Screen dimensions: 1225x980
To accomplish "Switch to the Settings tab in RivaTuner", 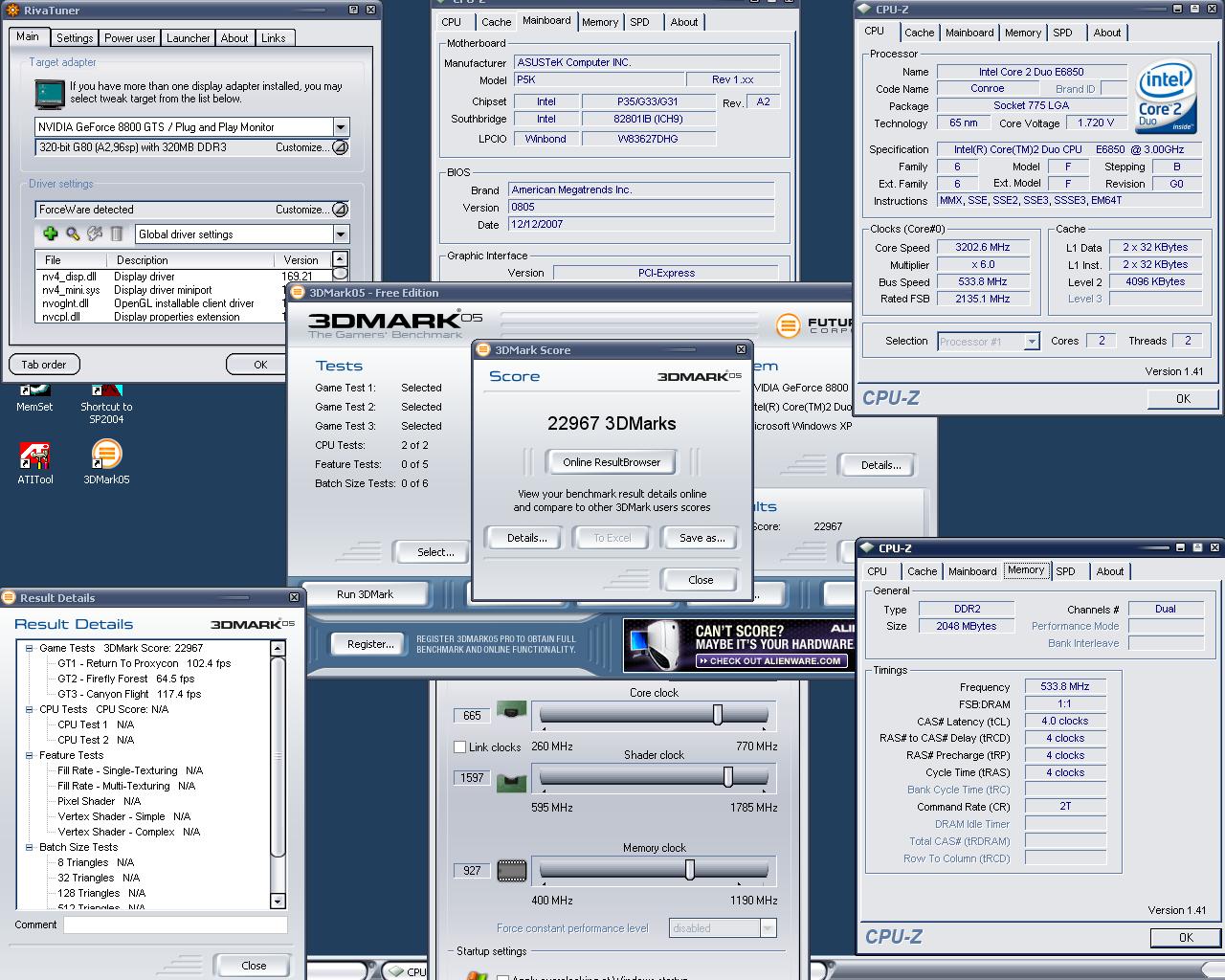I will [x=74, y=38].
